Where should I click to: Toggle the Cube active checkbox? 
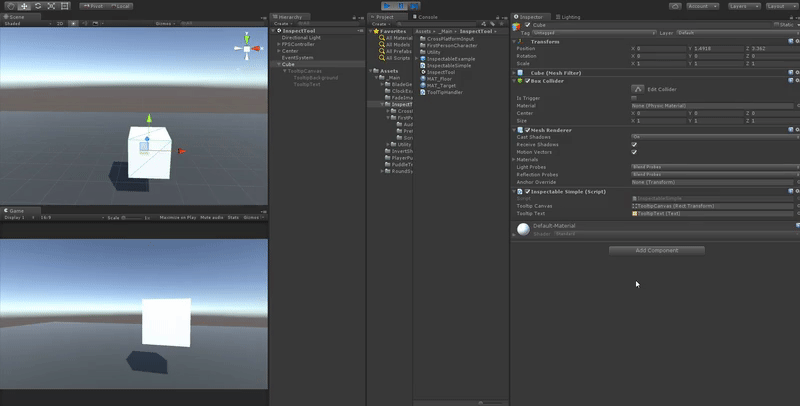pyautogui.click(x=528, y=24)
